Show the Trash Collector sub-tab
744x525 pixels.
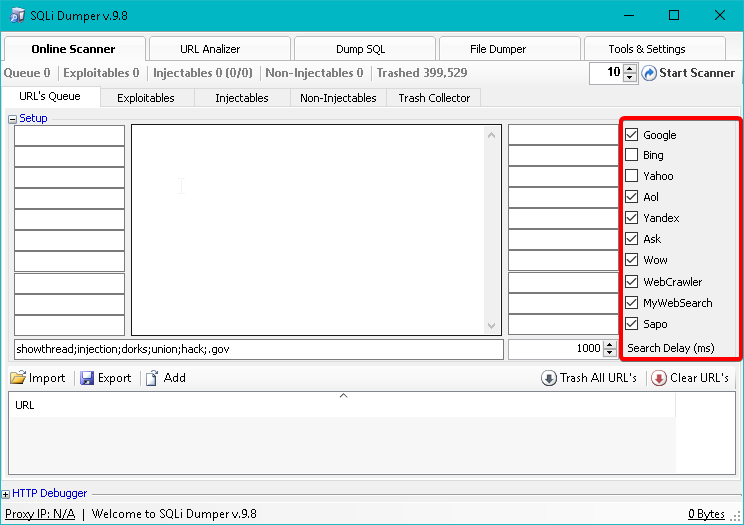[434, 98]
